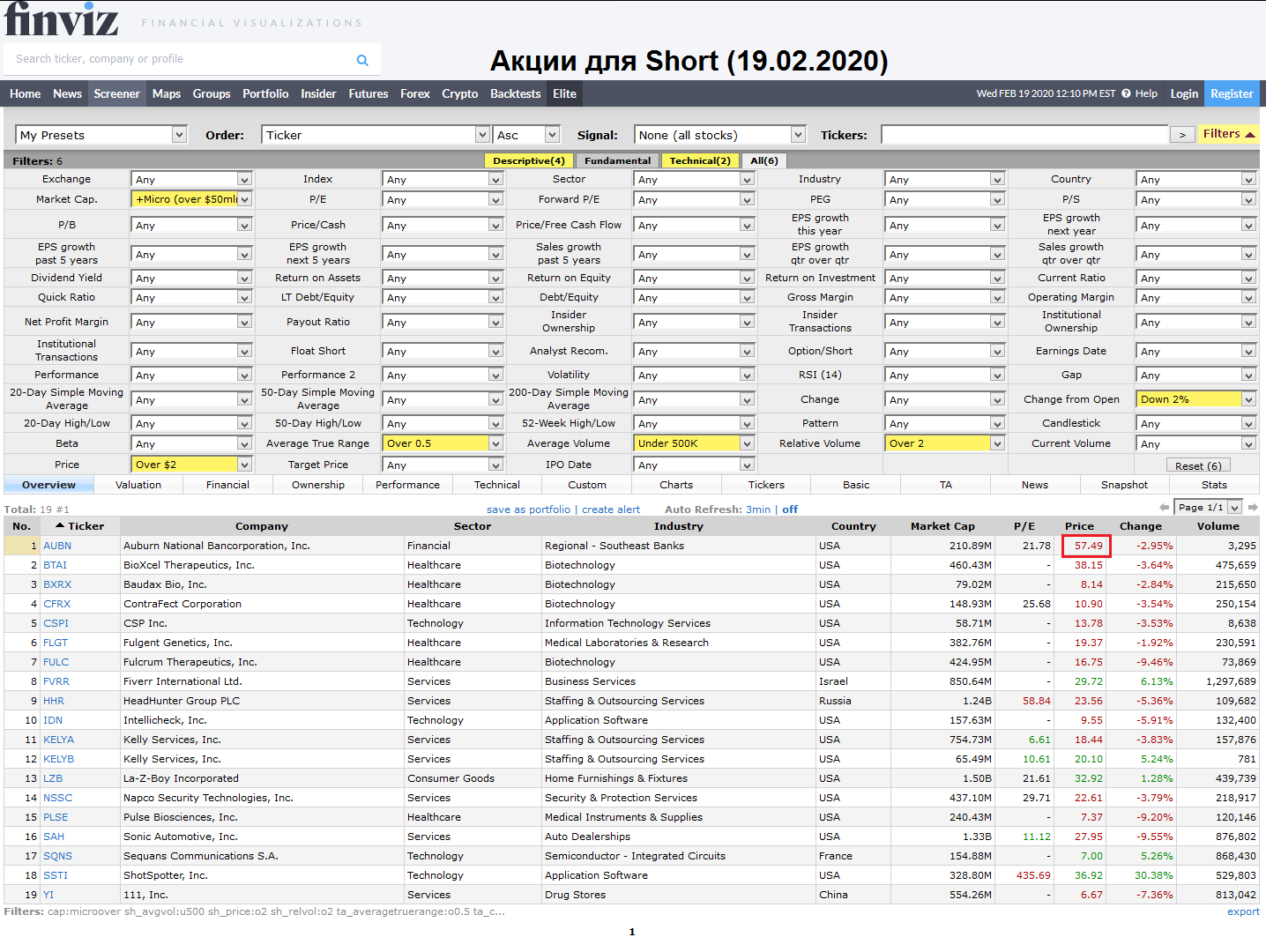The image size is (1266, 952).
Task: Open the Exchange filter dropdown
Action: 191,179
